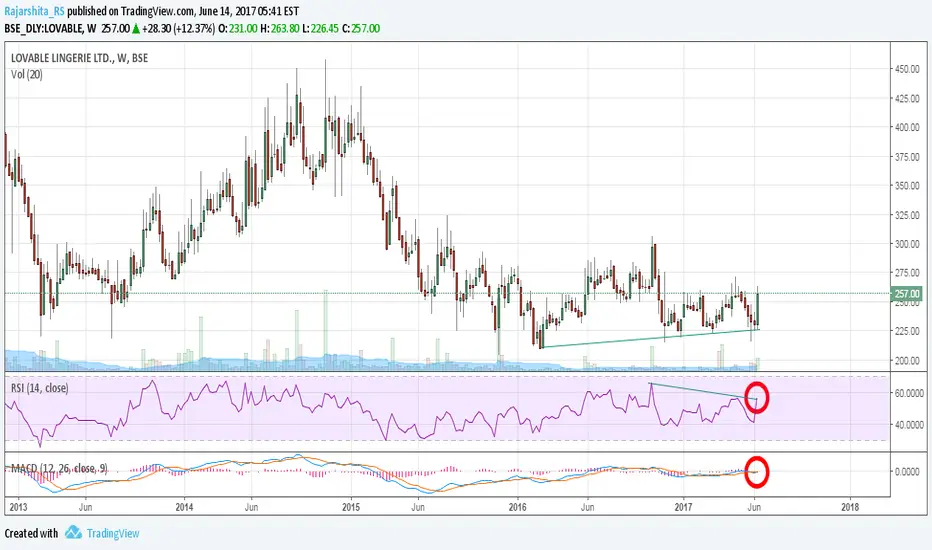This screenshot has height=550, width=932.
Task: Click the Jun label after 2017
Action: (754, 507)
